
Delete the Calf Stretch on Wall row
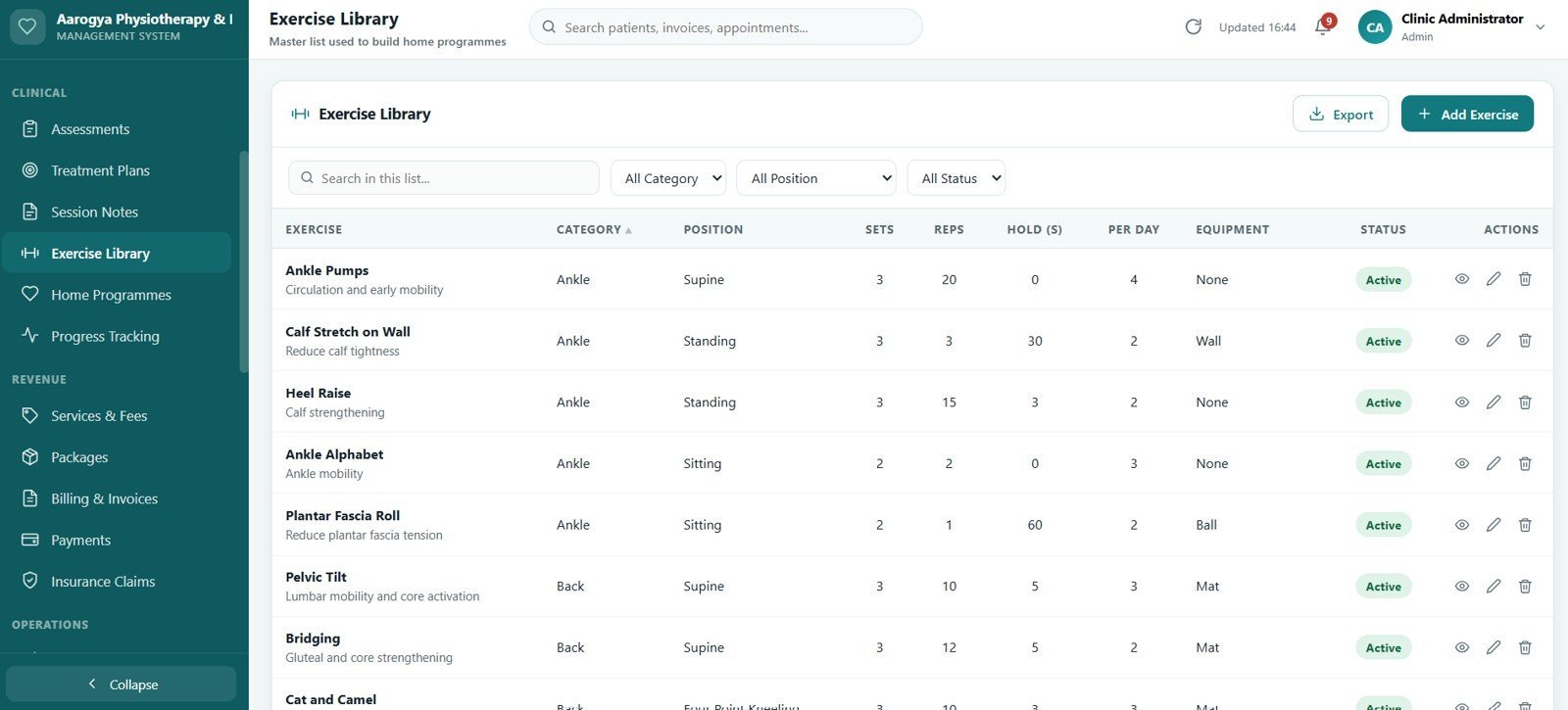tap(1525, 341)
